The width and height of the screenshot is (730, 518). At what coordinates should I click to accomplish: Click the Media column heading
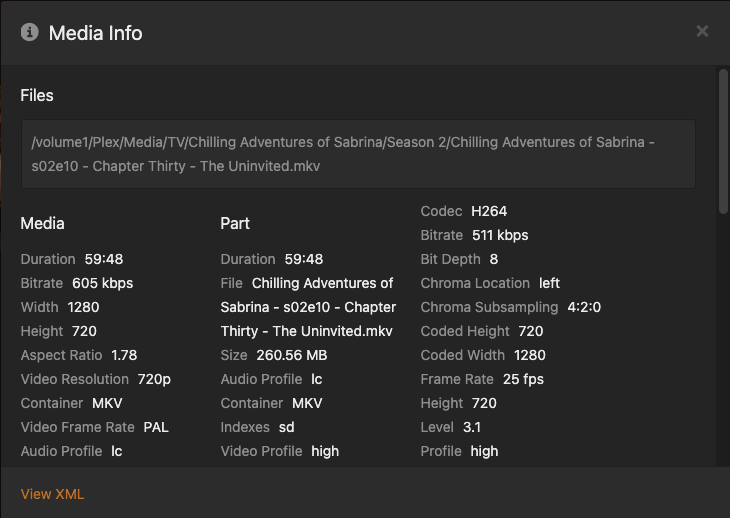pyautogui.click(x=42, y=223)
